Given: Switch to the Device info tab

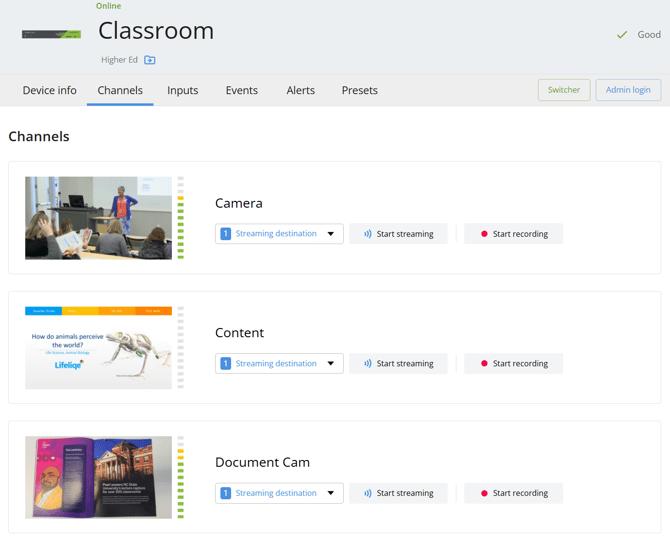Looking at the screenshot, I should 50,90.
